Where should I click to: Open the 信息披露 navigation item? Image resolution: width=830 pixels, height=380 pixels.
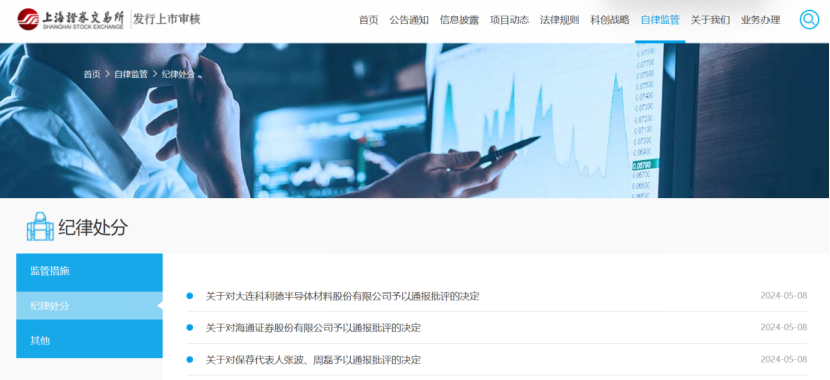[x=459, y=20]
